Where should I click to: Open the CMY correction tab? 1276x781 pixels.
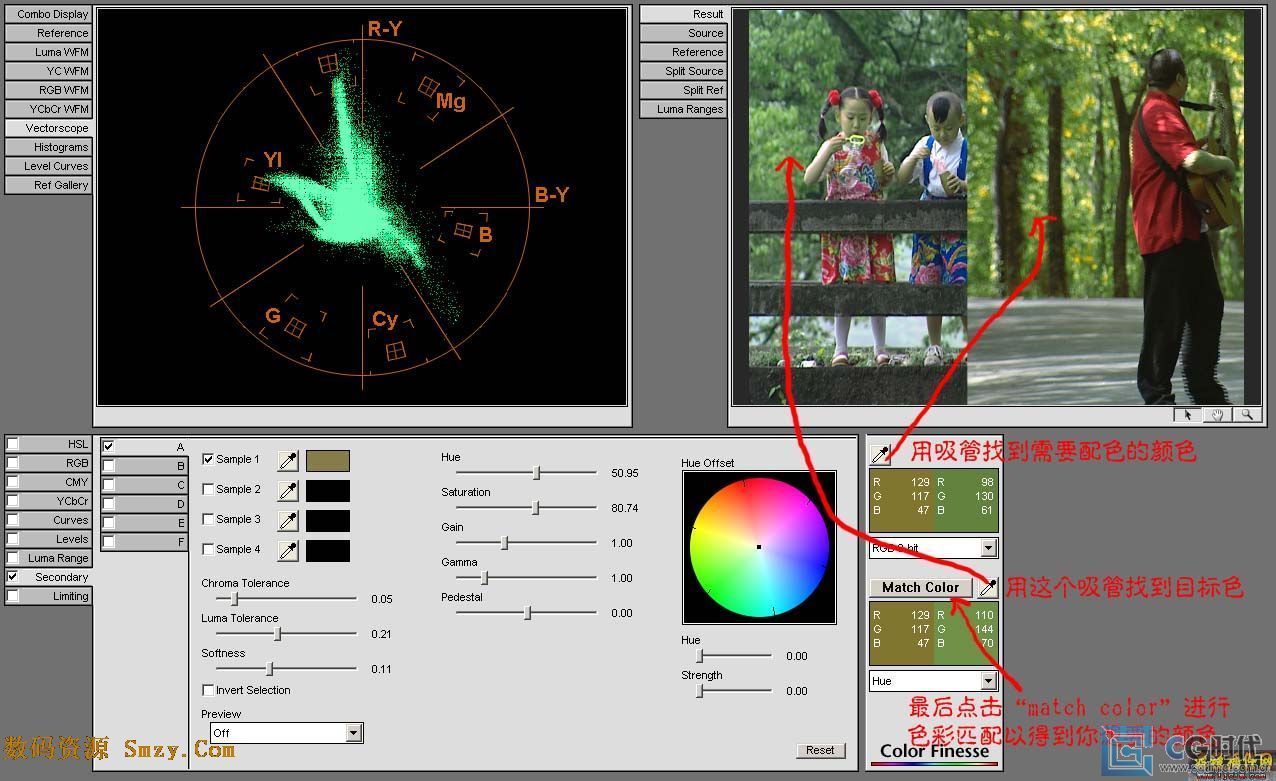click(49, 482)
